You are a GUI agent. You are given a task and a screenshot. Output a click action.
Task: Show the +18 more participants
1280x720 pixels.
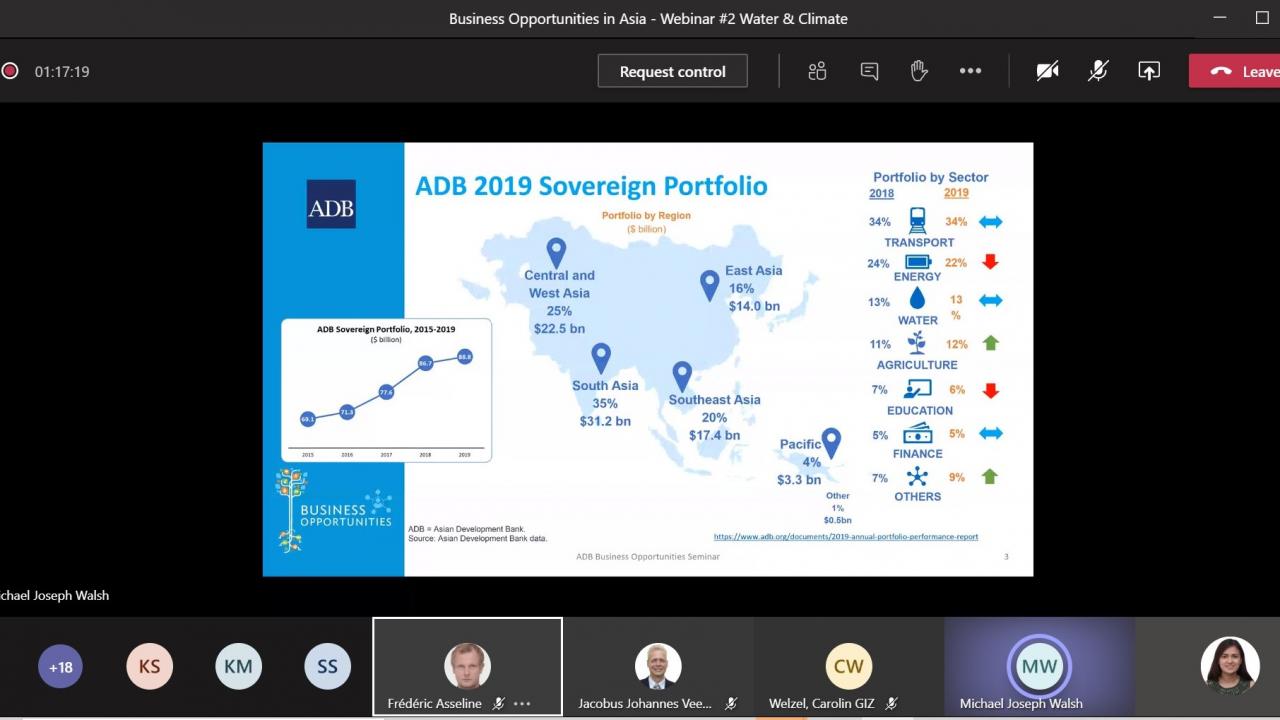point(60,666)
